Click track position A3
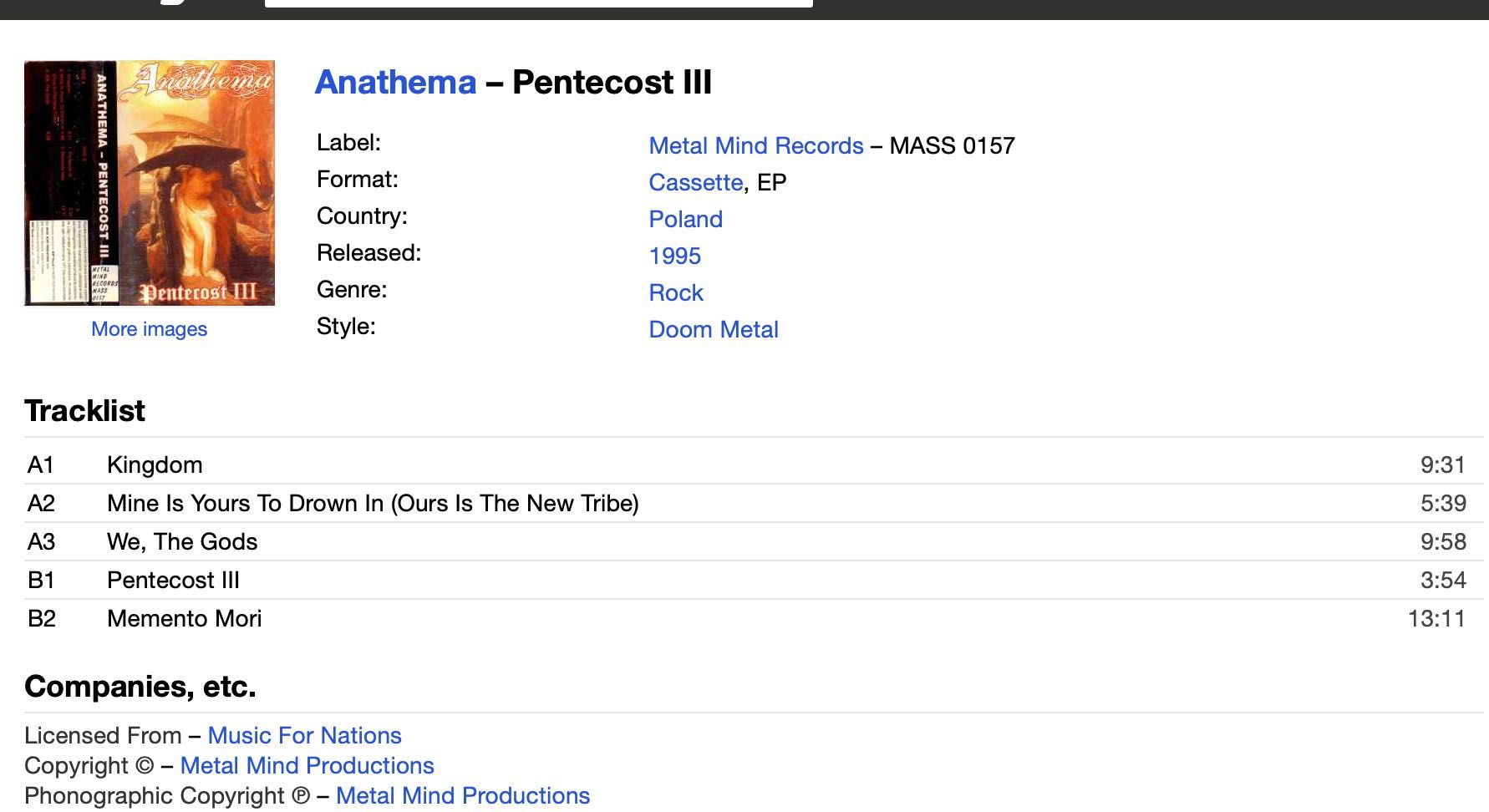Screen dimensions: 1489x812 tap(41, 541)
